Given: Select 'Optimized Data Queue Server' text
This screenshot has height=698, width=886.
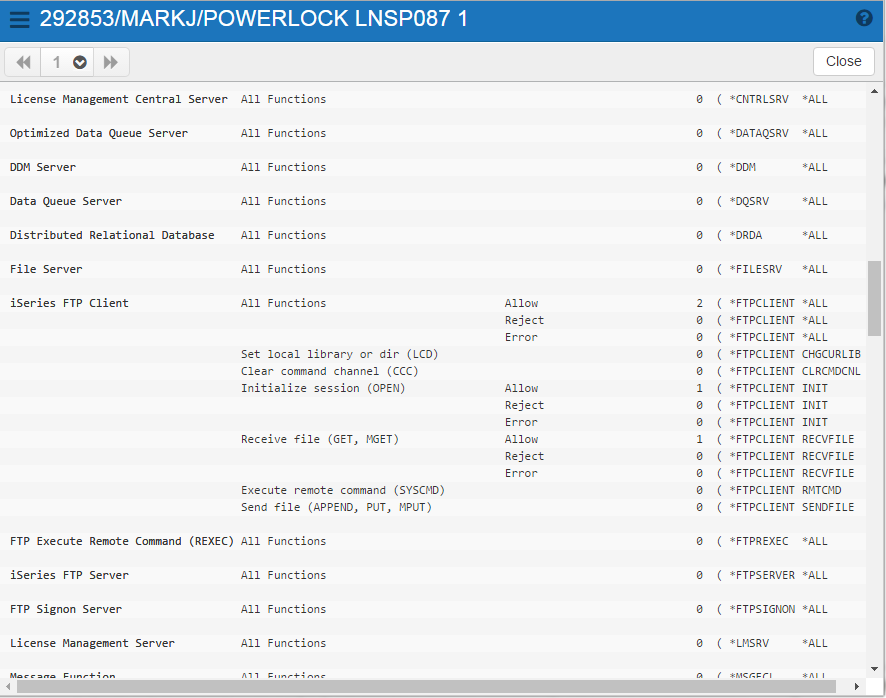Looking at the screenshot, I should 99,133.
